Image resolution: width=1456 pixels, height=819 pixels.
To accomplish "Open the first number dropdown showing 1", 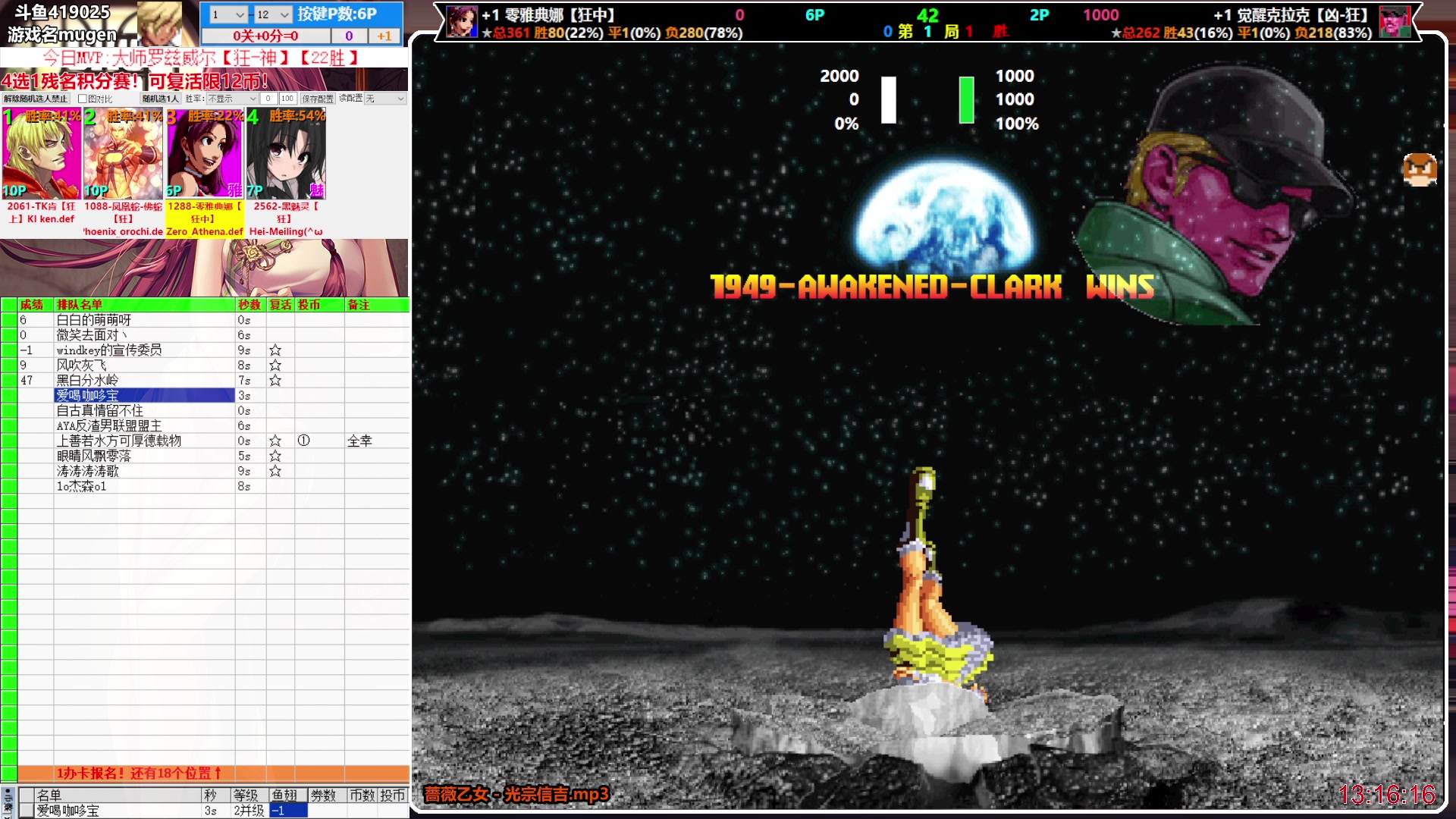I will click(x=227, y=14).
